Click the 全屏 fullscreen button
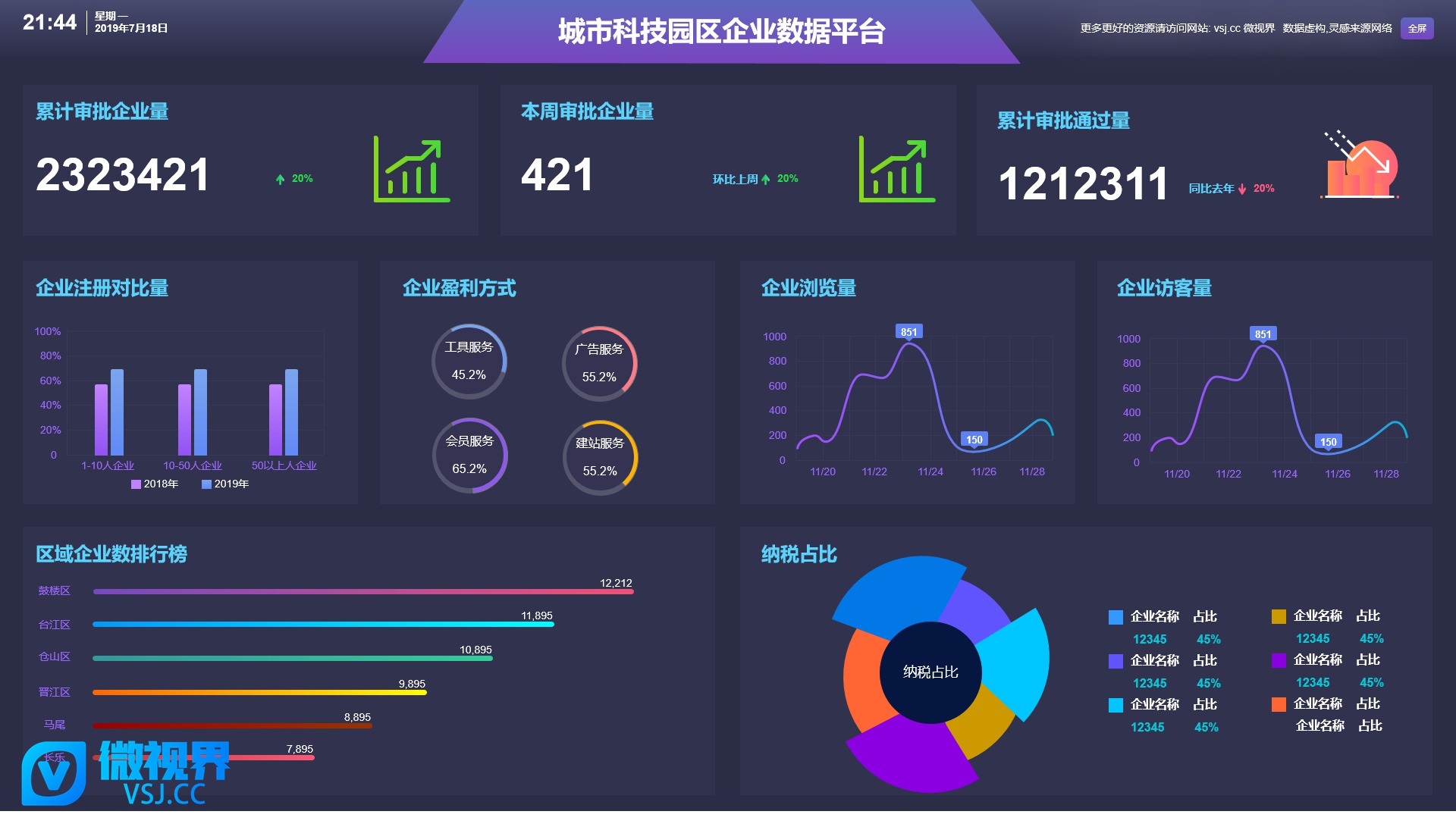Screen dimensions: 1456x827 [x=1416, y=29]
